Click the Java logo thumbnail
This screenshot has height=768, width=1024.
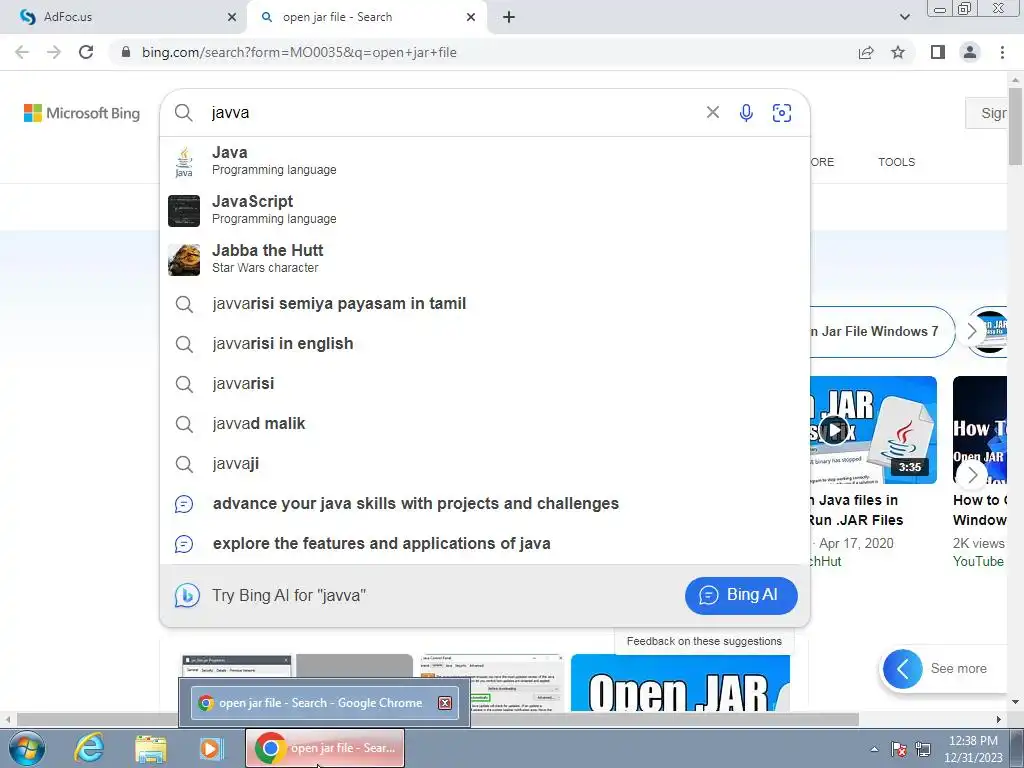(x=184, y=161)
